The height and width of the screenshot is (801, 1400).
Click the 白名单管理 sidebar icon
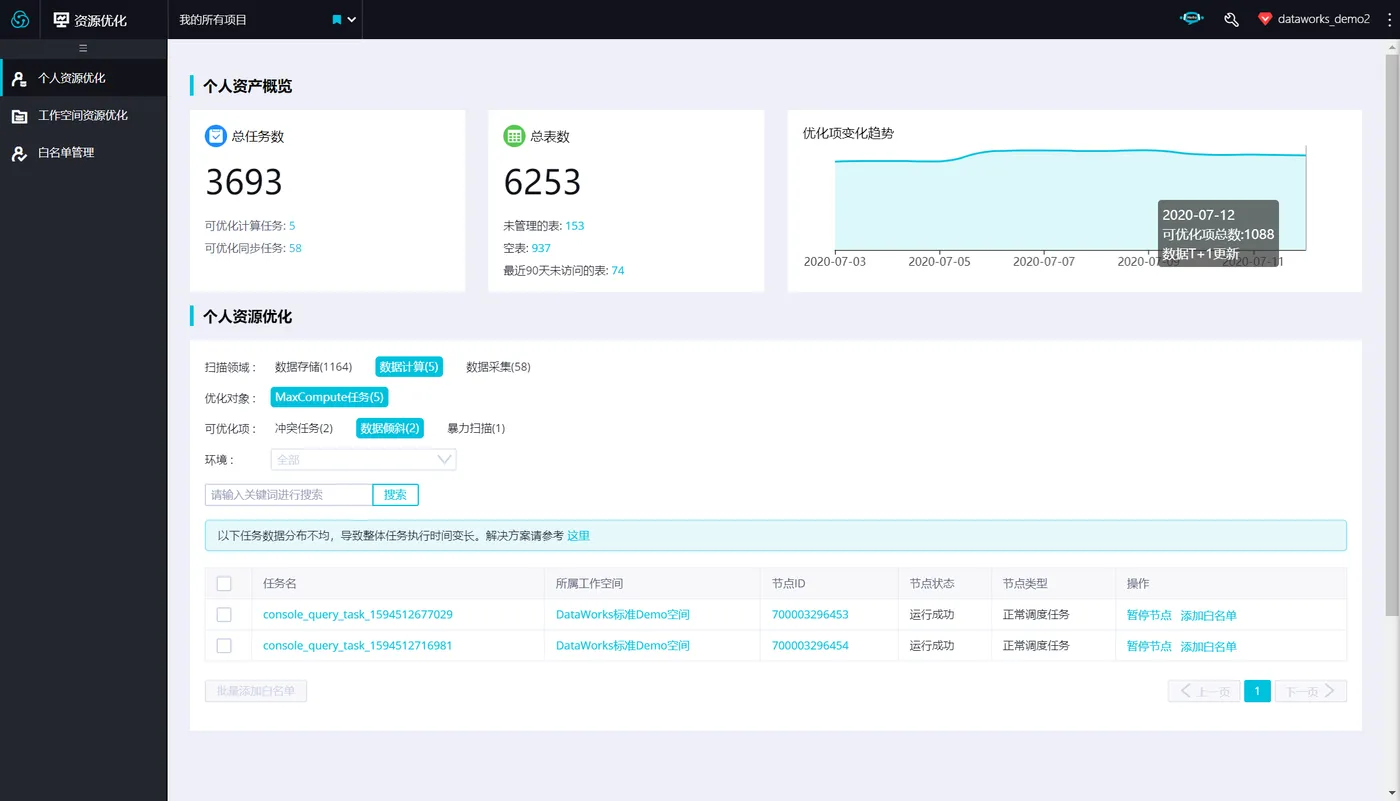tap(19, 153)
